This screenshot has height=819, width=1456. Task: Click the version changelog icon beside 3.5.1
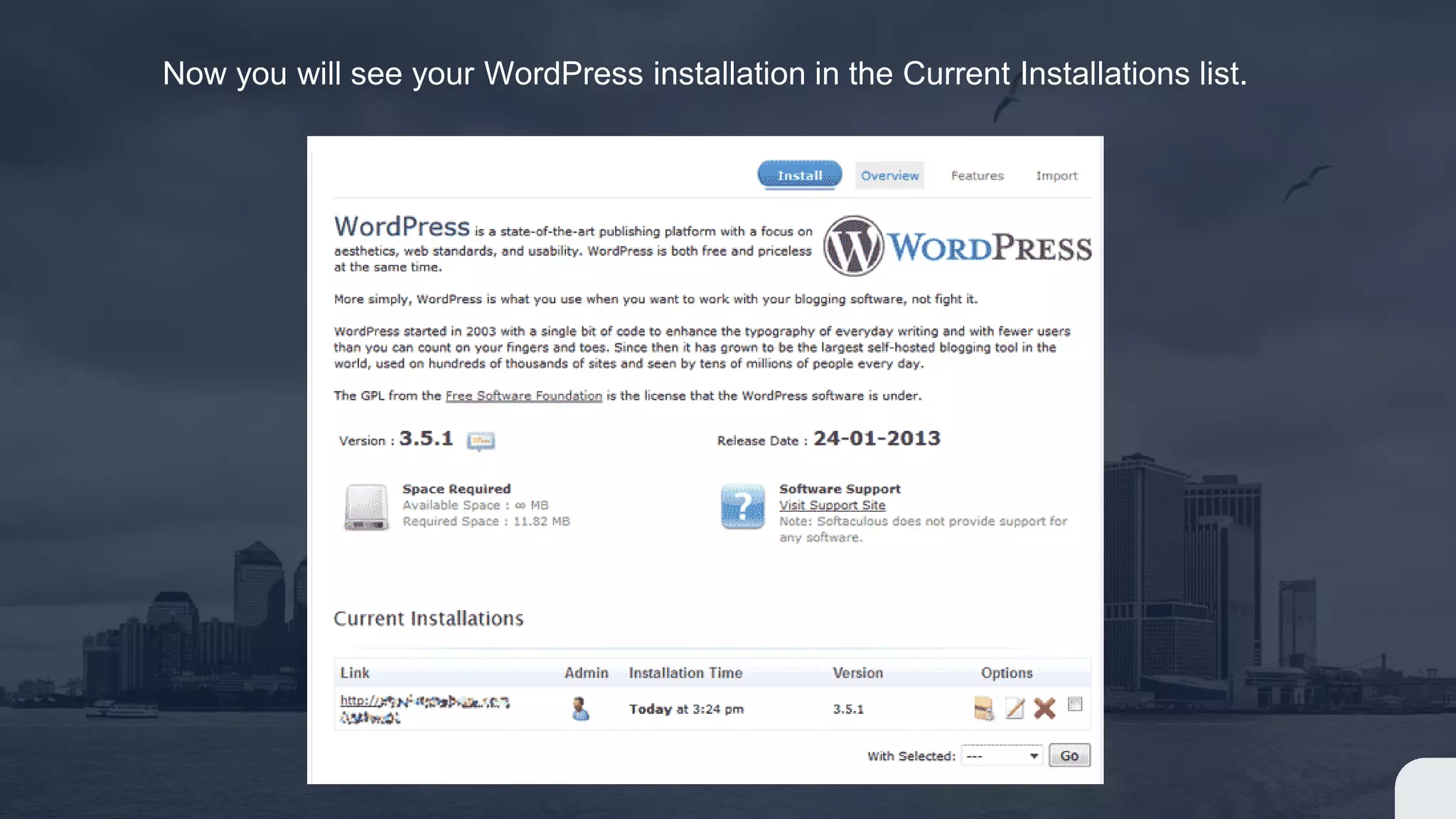pos(481,441)
